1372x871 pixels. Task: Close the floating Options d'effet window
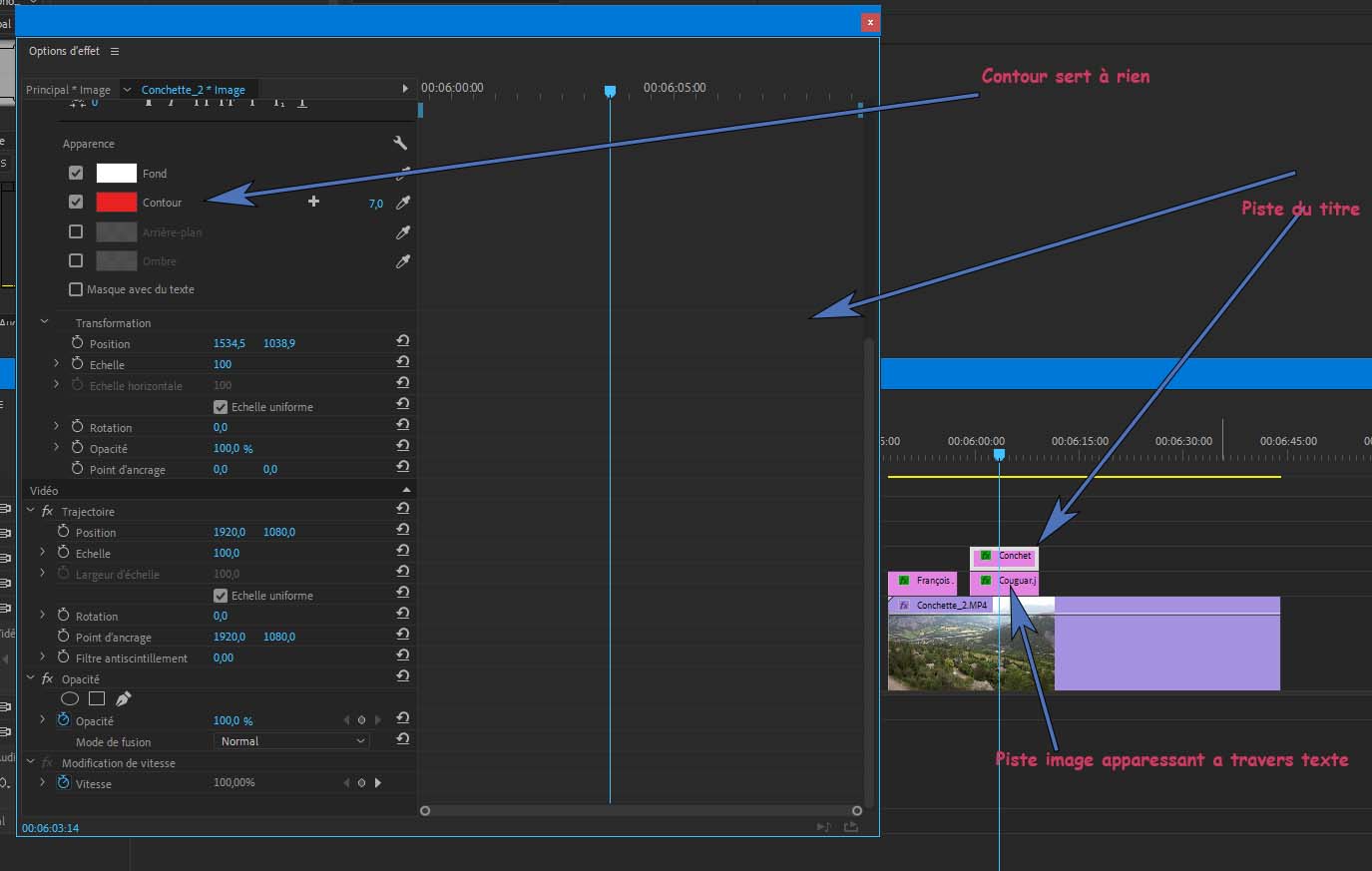(870, 22)
